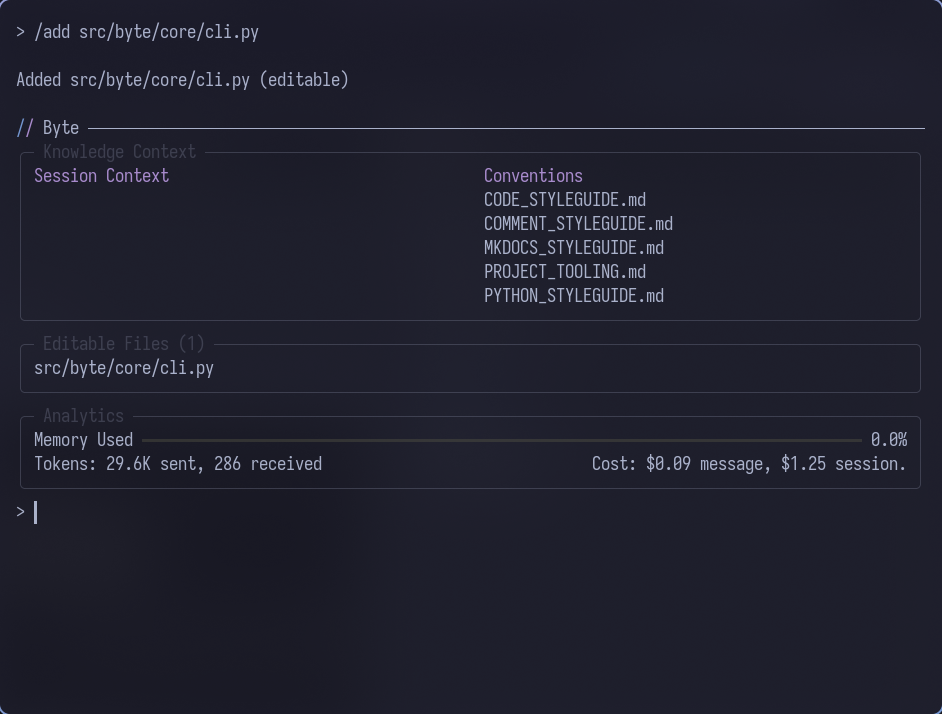The image size is (942, 714).
Task: Open CODE_STYLEGUIDE.md convention file
Action: [x=564, y=200]
